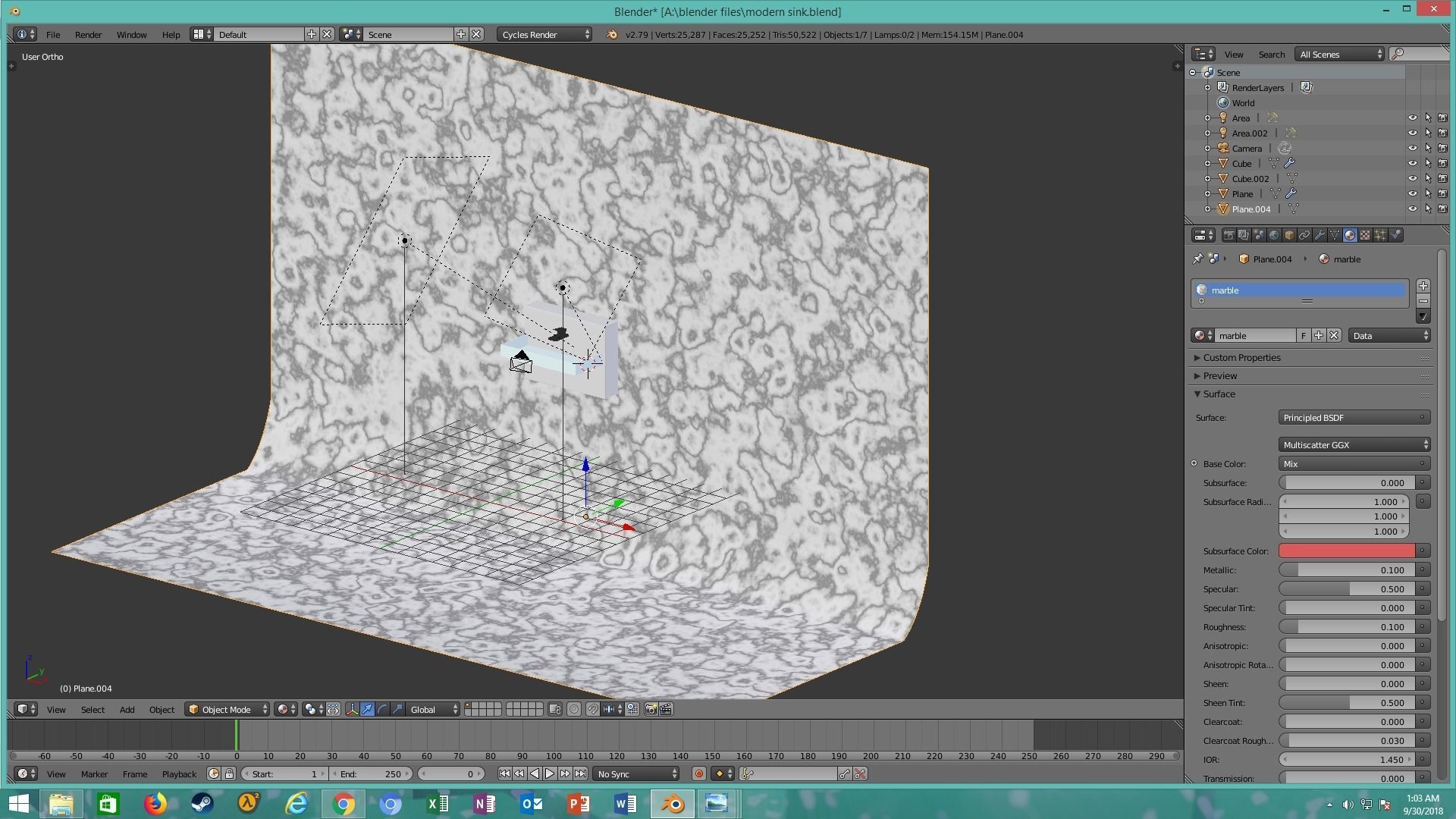Image resolution: width=1456 pixels, height=819 pixels.
Task: Open the Render menu
Action: pyautogui.click(x=88, y=34)
